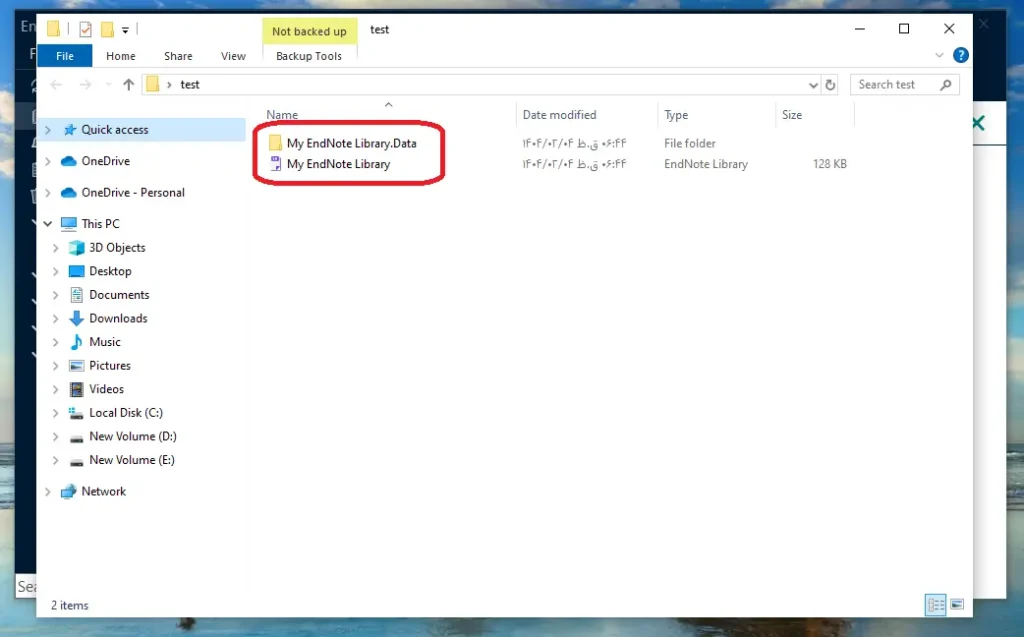Switch to Details view icon in status bar
The image size is (1024, 637).
[x=935, y=604]
